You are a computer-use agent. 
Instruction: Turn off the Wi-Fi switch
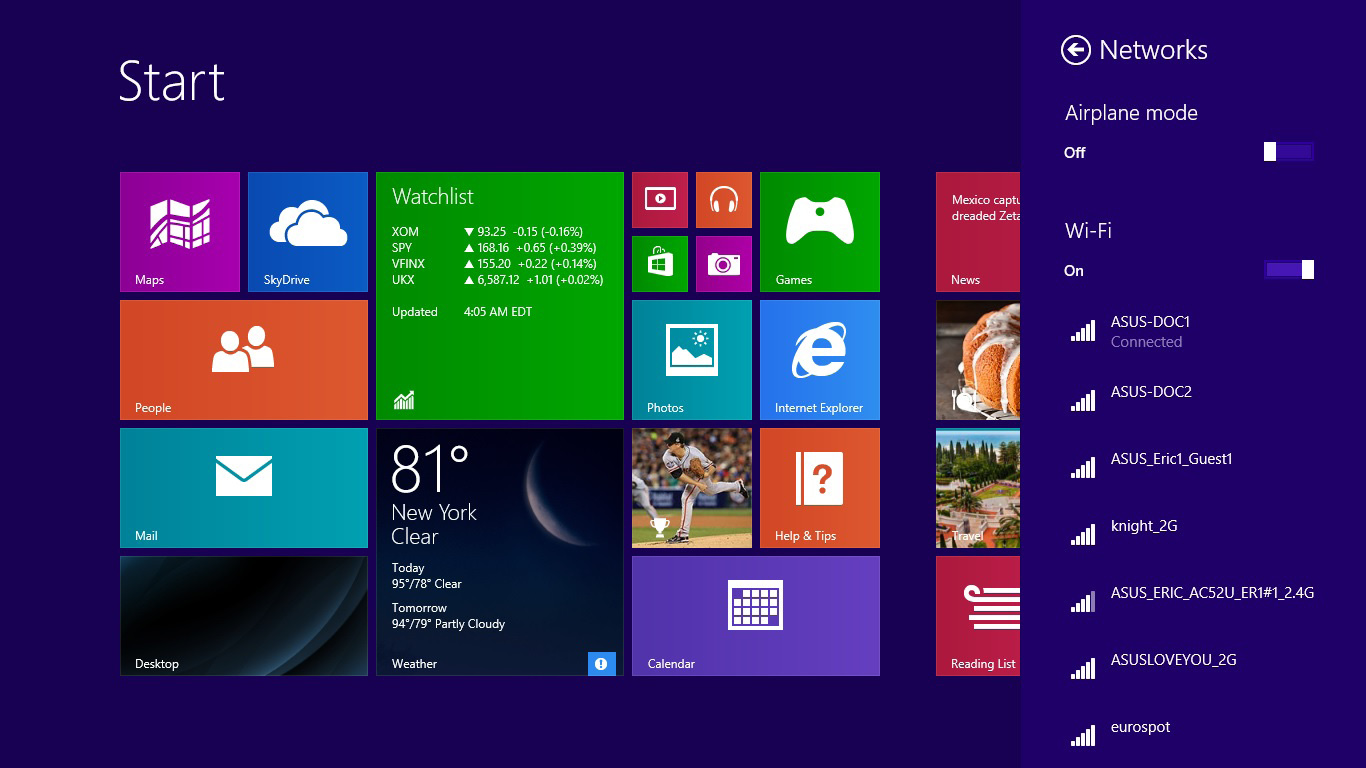pyautogui.click(x=1289, y=270)
